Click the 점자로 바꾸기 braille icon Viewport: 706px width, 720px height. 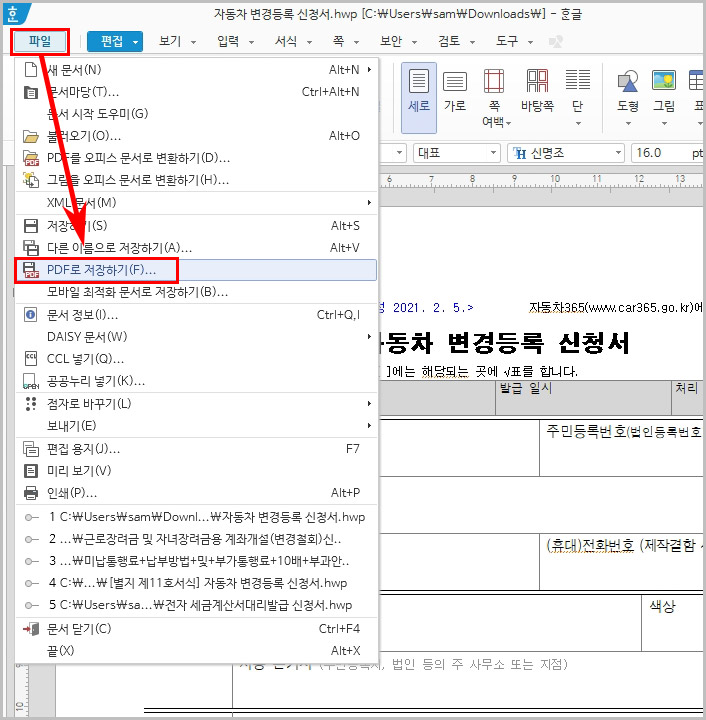(x=31, y=404)
